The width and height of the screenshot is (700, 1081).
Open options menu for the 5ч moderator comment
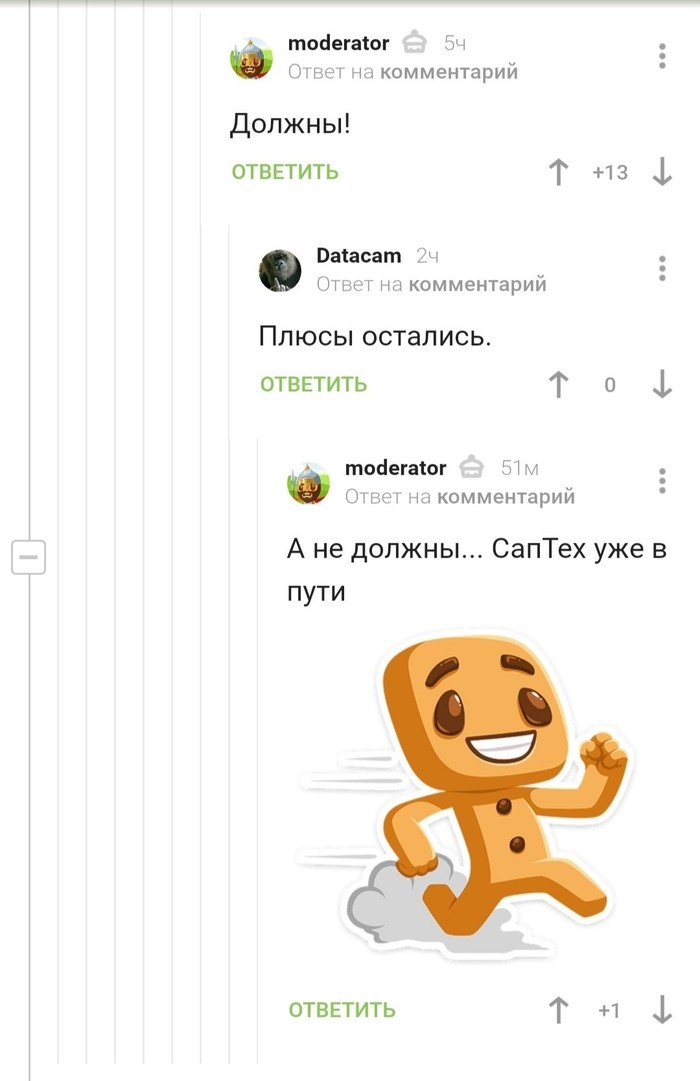[x=662, y=56]
